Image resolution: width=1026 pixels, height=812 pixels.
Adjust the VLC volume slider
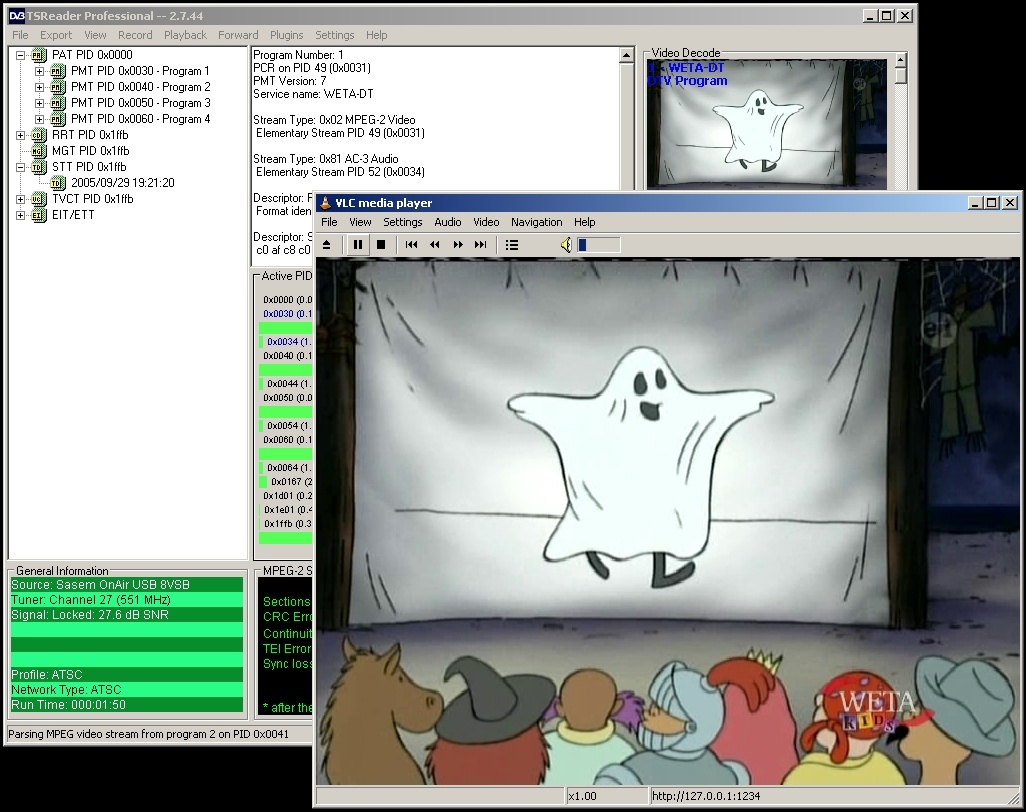click(599, 245)
